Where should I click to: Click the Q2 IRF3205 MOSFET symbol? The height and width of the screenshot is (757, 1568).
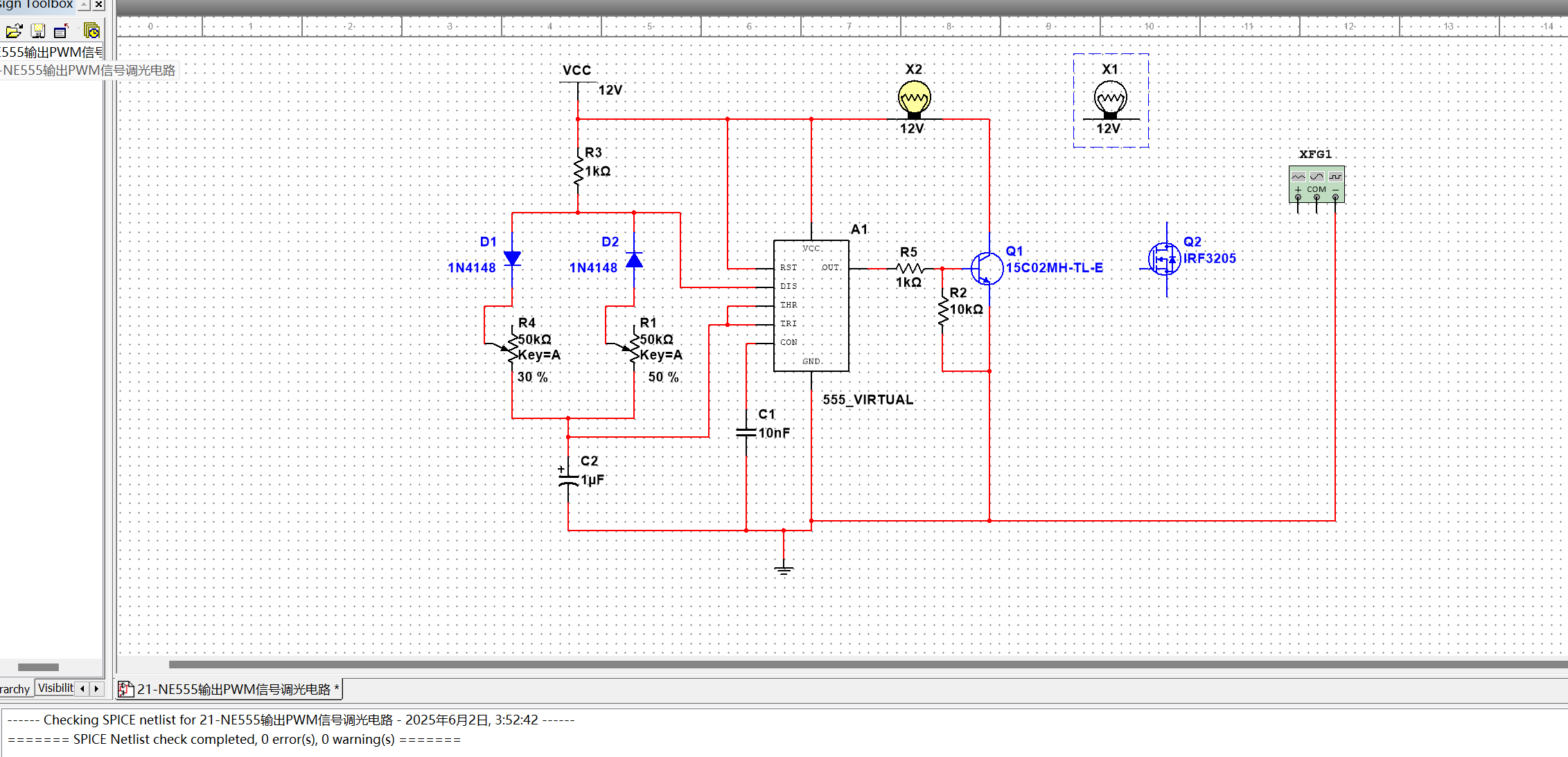tap(1164, 259)
